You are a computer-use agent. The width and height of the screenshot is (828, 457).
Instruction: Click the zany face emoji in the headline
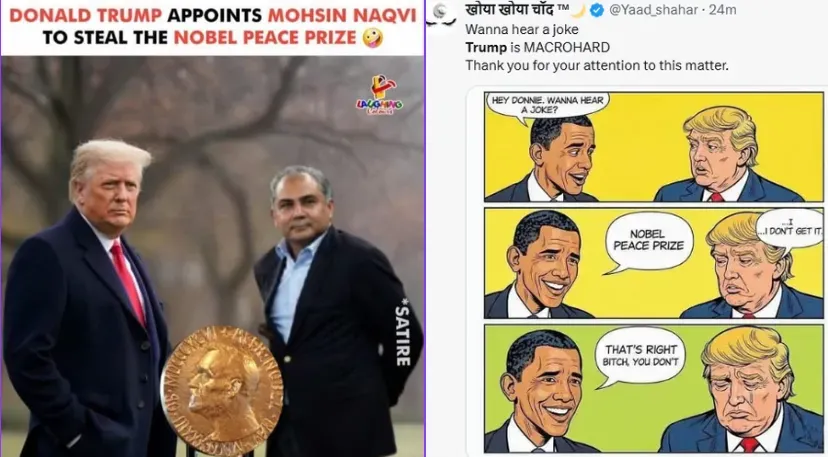[372, 38]
